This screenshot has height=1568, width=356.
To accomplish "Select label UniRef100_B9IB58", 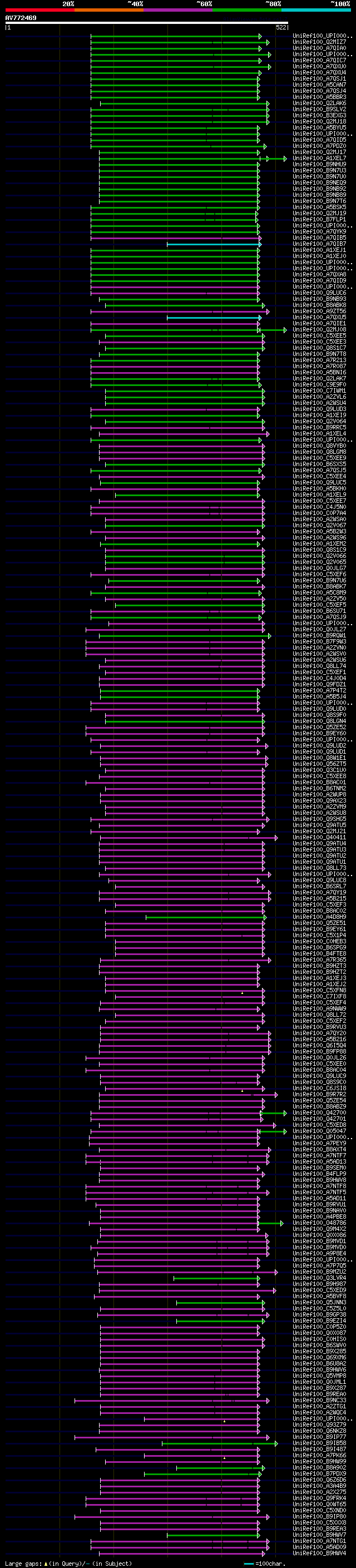I will 319,1443.
